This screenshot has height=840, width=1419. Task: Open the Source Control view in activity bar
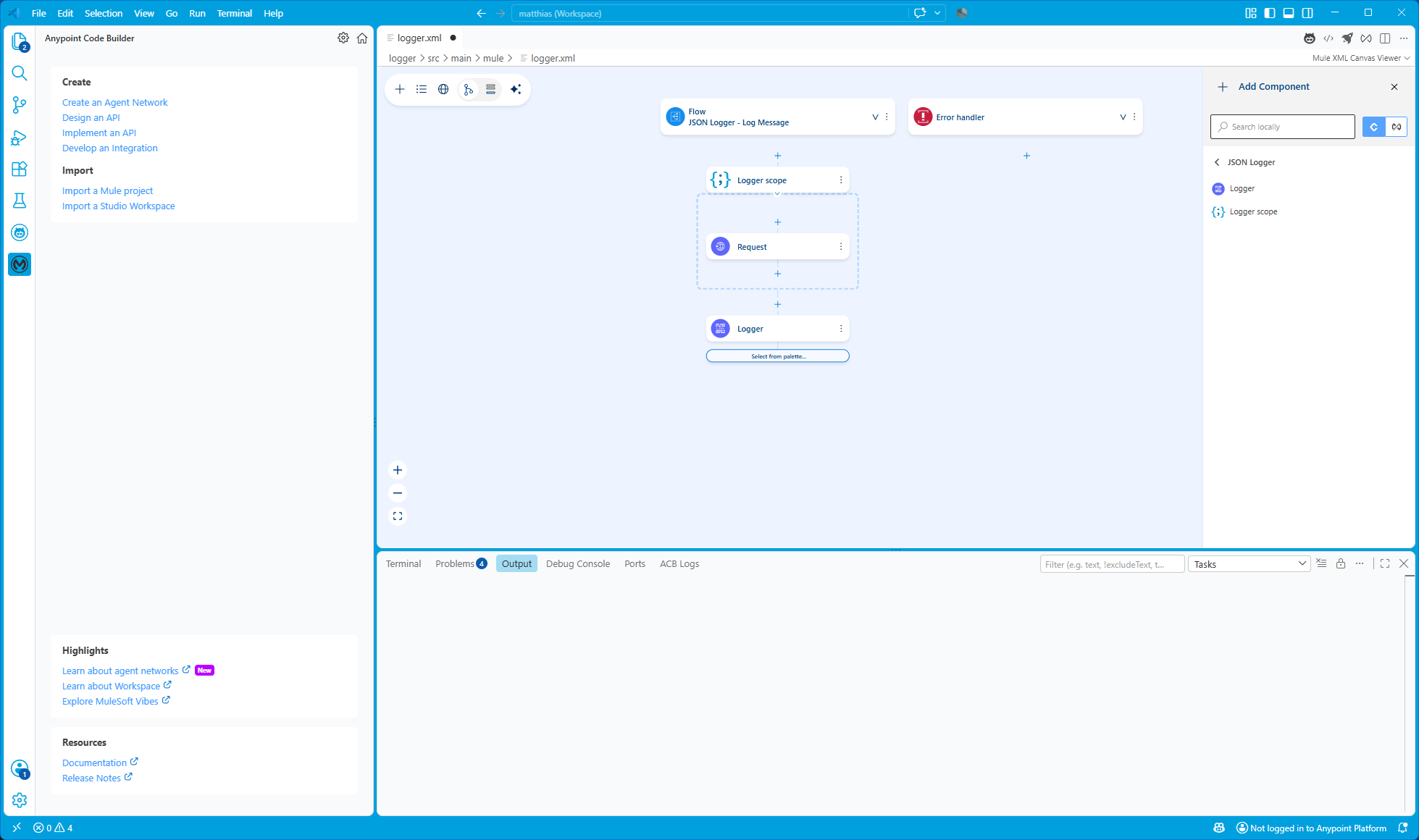click(x=20, y=105)
